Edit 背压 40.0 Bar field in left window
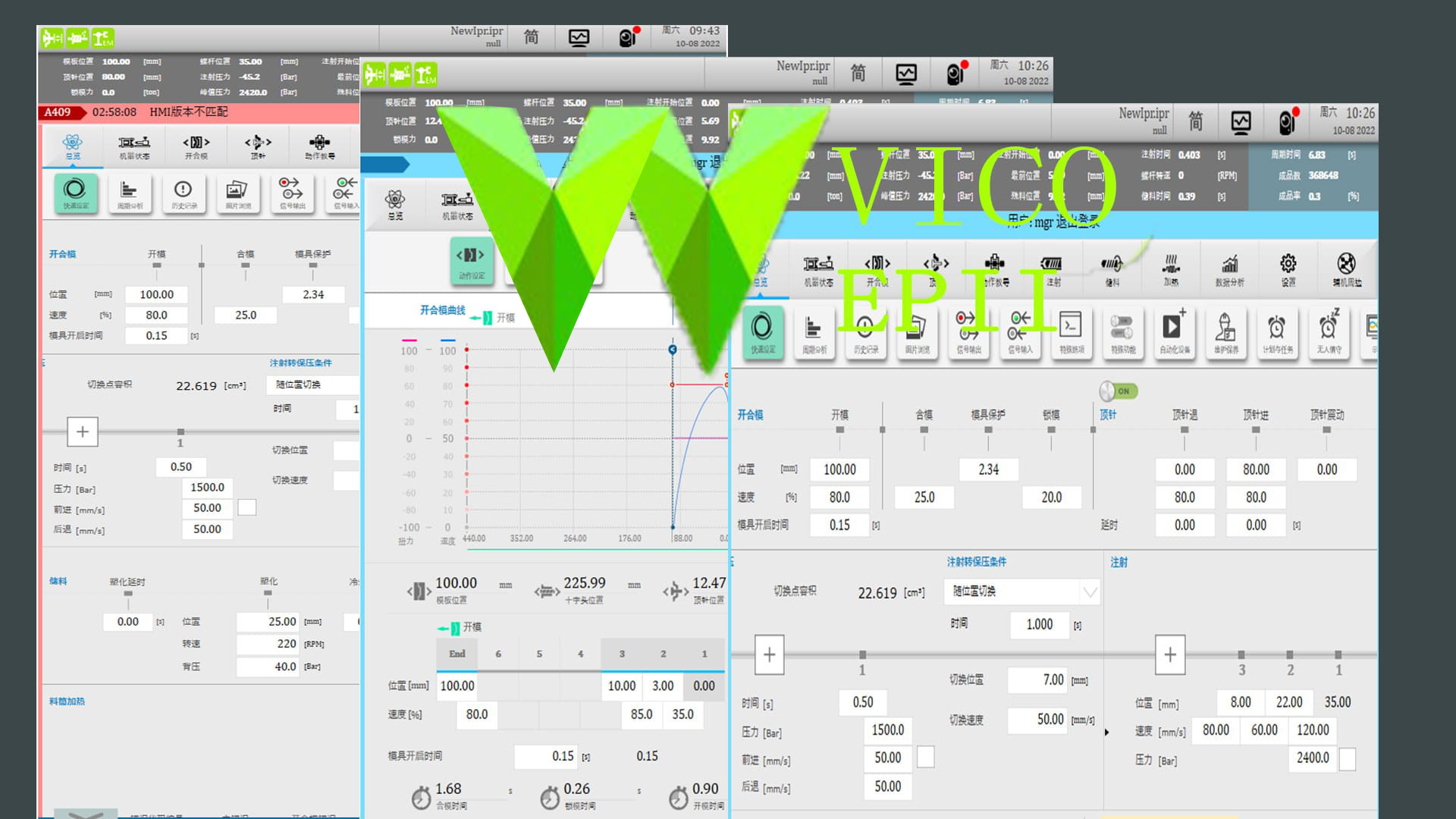The width and height of the screenshot is (1456, 819). [x=269, y=667]
